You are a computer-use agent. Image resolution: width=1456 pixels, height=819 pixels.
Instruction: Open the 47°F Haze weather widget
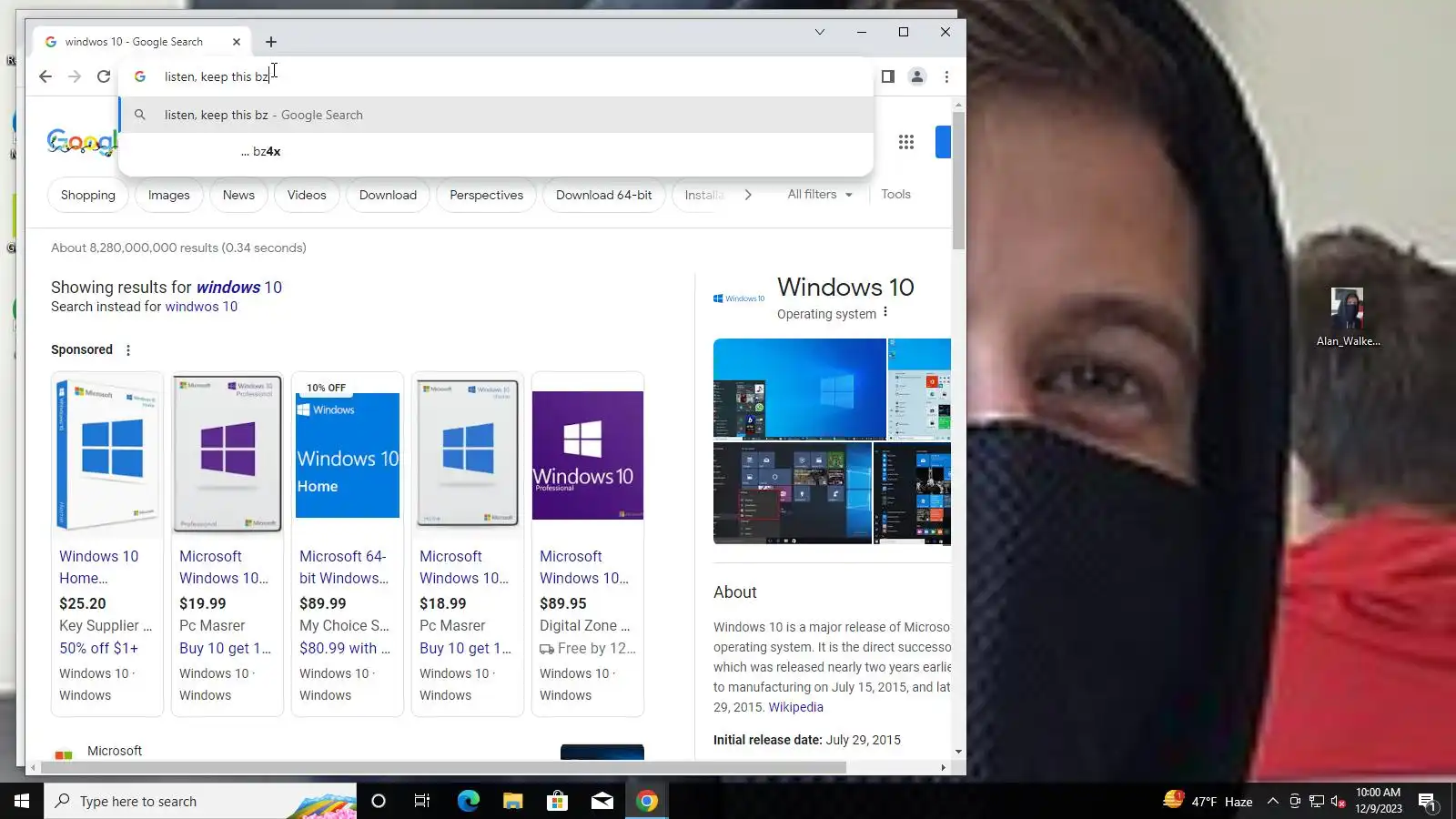tap(1208, 801)
